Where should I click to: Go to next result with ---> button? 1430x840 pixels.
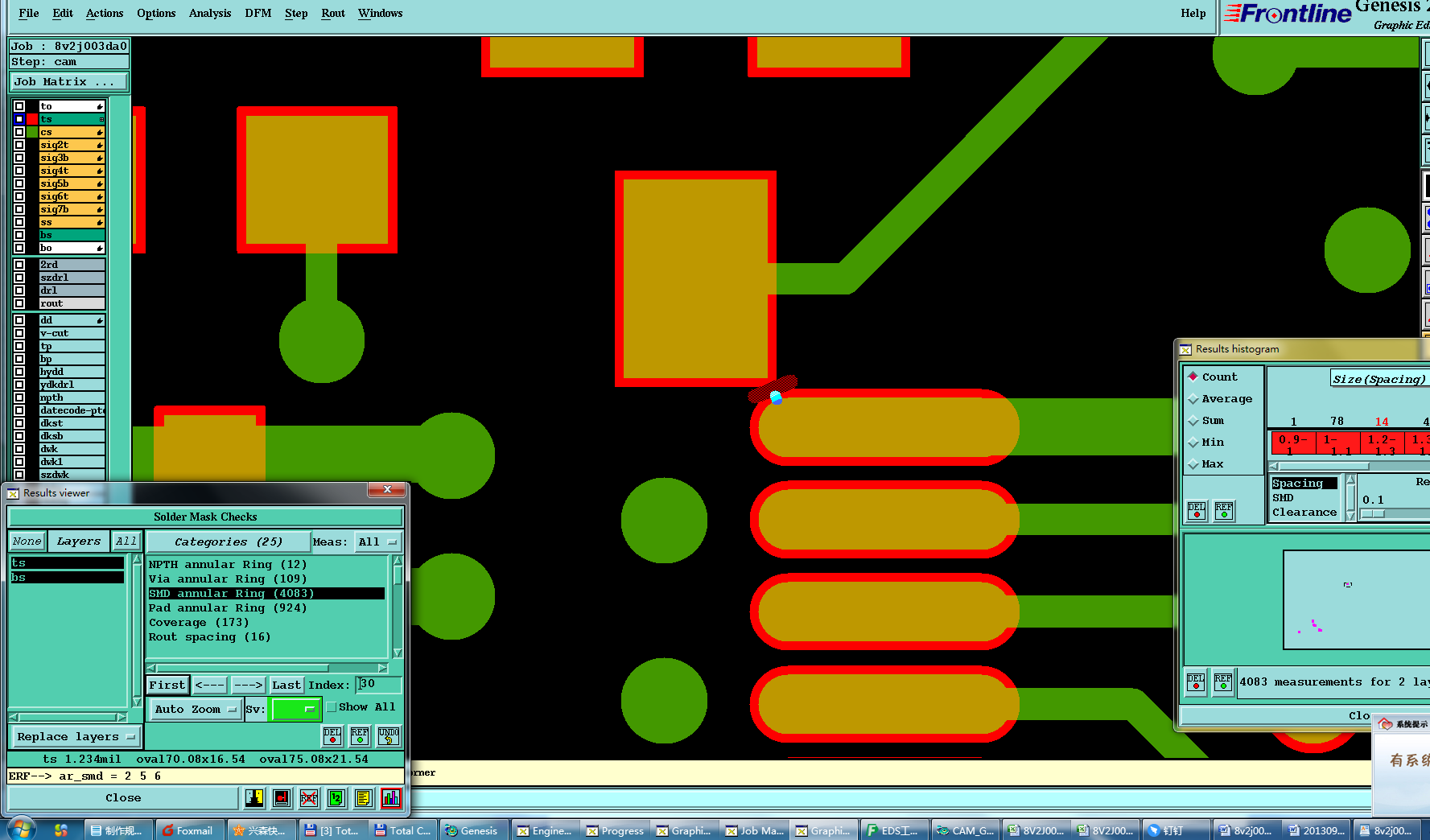[249, 686]
